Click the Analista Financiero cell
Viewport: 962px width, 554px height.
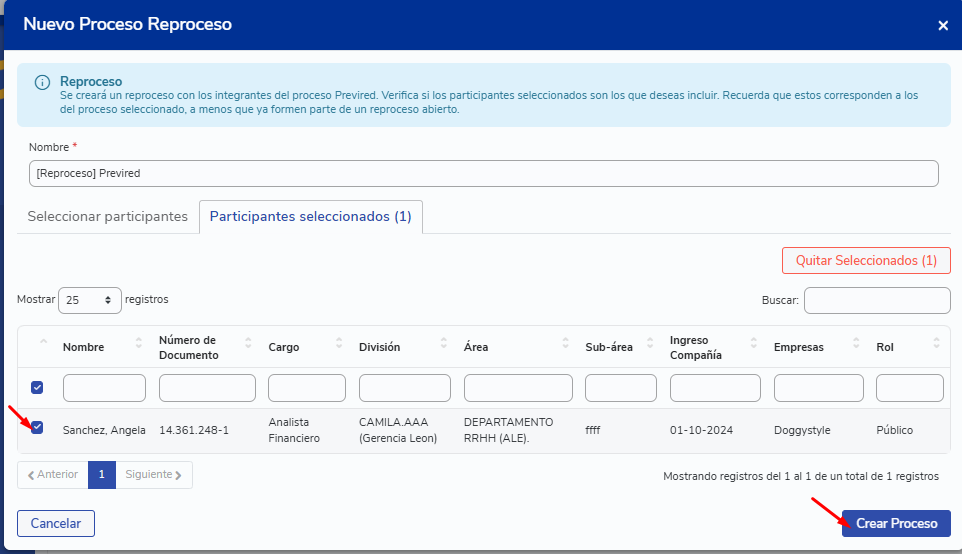[294, 430]
